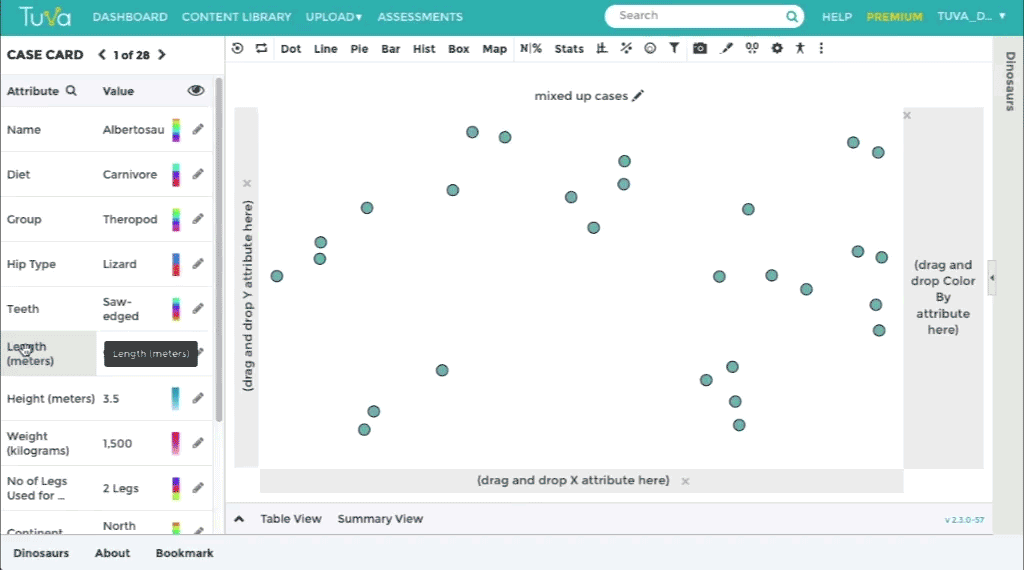This screenshot has width=1024, height=570.
Task: Toggle the N|% count/percent option
Action: (531, 48)
